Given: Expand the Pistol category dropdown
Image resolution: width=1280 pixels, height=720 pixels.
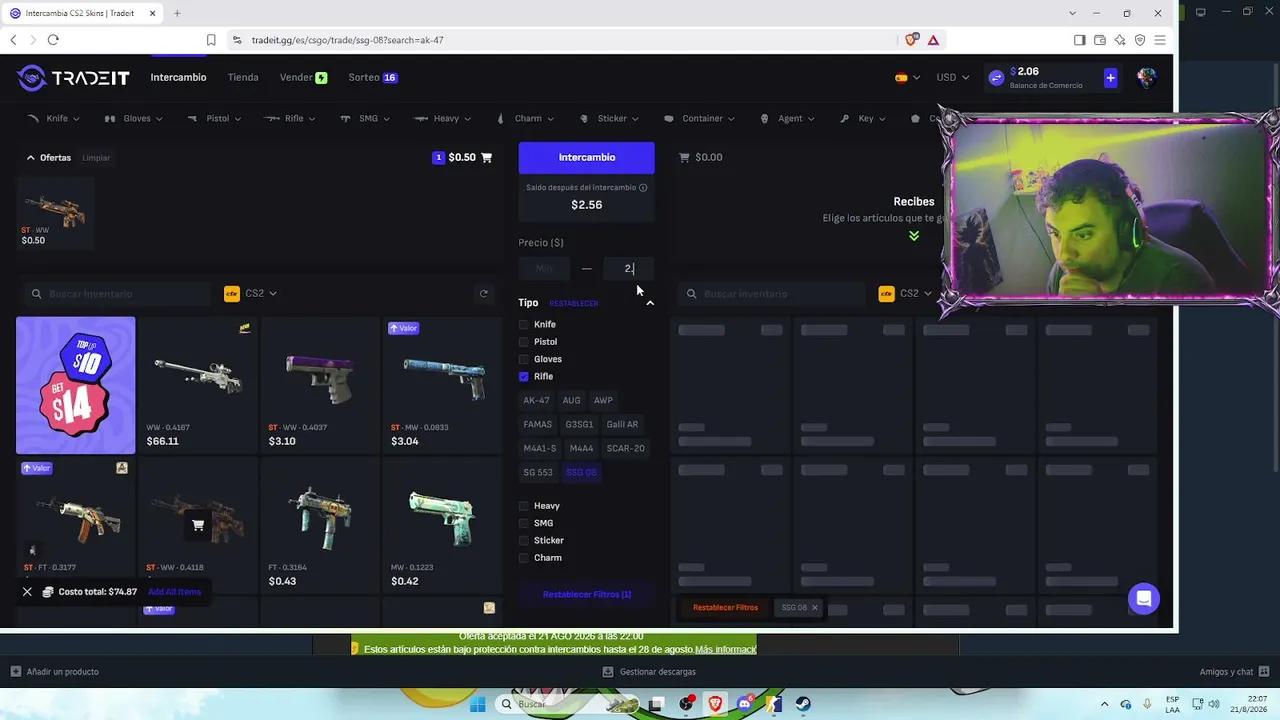Looking at the screenshot, I should (214, 118).
